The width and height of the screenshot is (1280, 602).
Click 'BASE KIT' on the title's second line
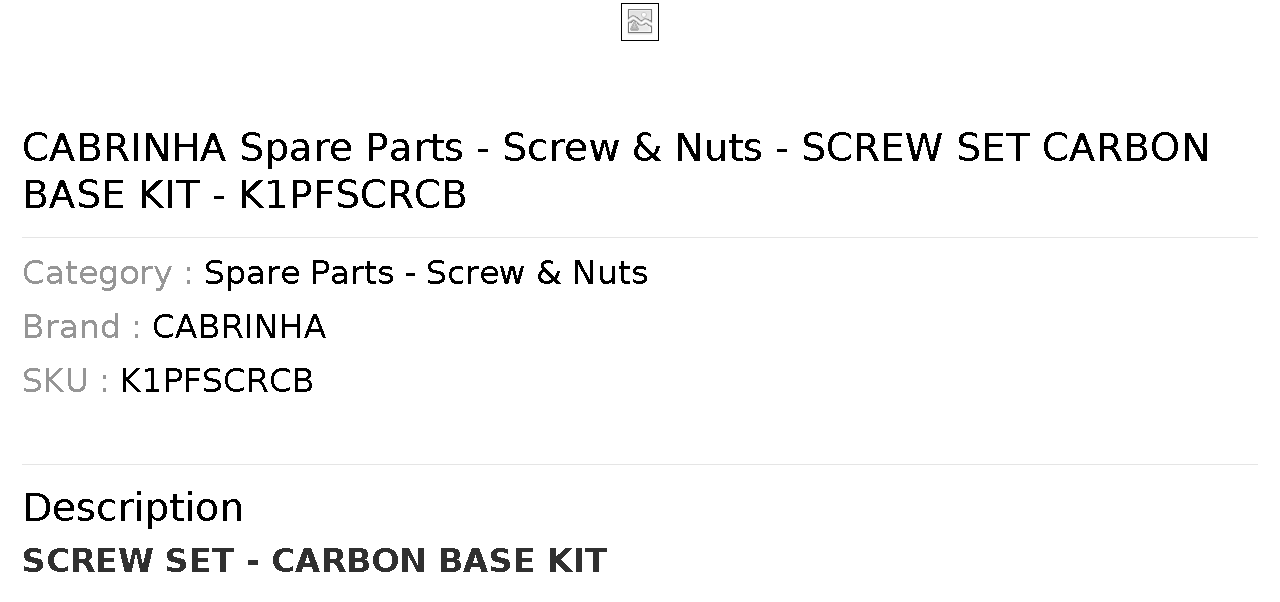click(x=111, y=196)
